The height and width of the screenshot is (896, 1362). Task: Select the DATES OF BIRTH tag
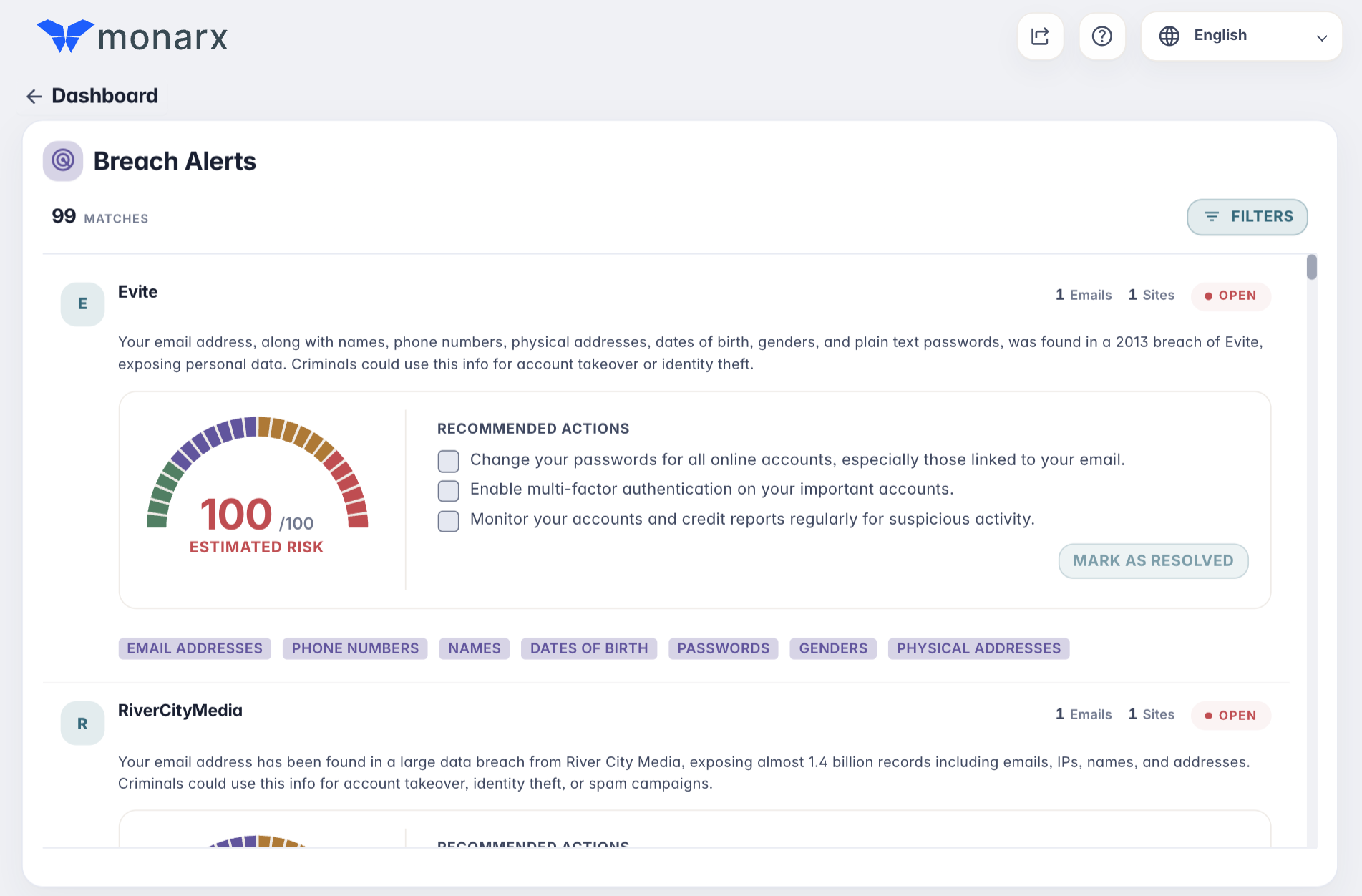tap(589, 648)
